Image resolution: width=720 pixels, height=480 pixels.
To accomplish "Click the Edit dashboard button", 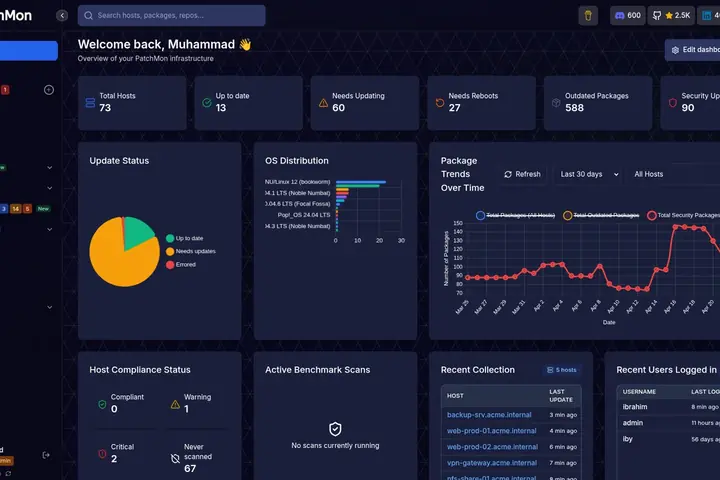I will [x=692, y=50].
